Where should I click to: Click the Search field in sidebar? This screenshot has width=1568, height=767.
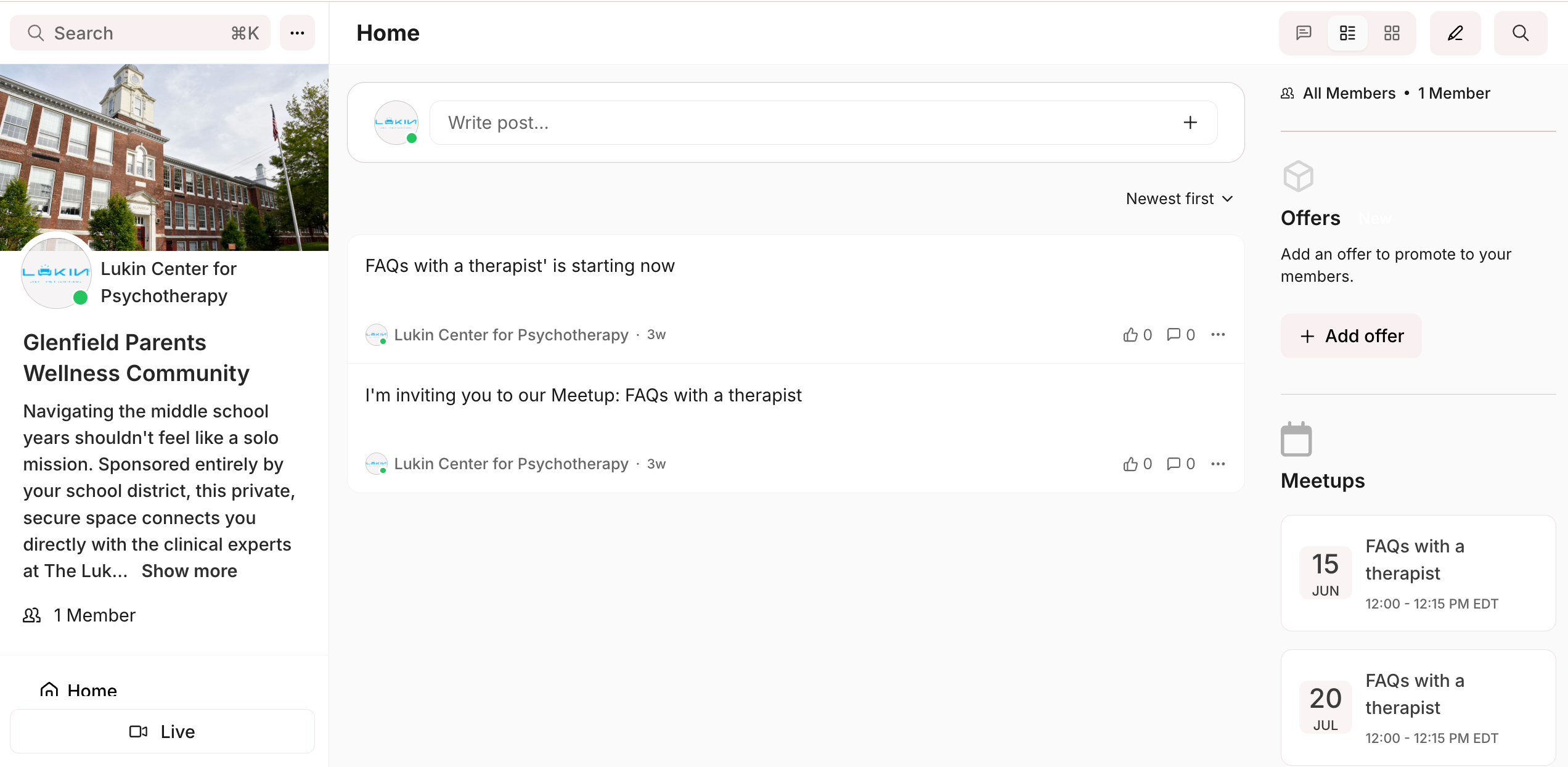click(140, 33)
